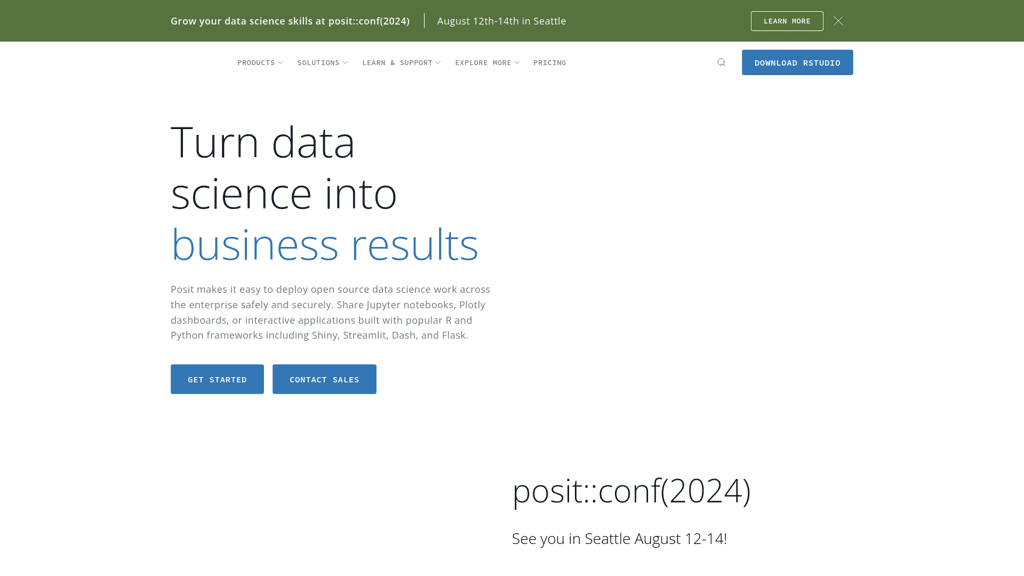Select the Pricing menu item
Image resolution: width=1024 pixels, height=576 pixels.
coord(549,62)
